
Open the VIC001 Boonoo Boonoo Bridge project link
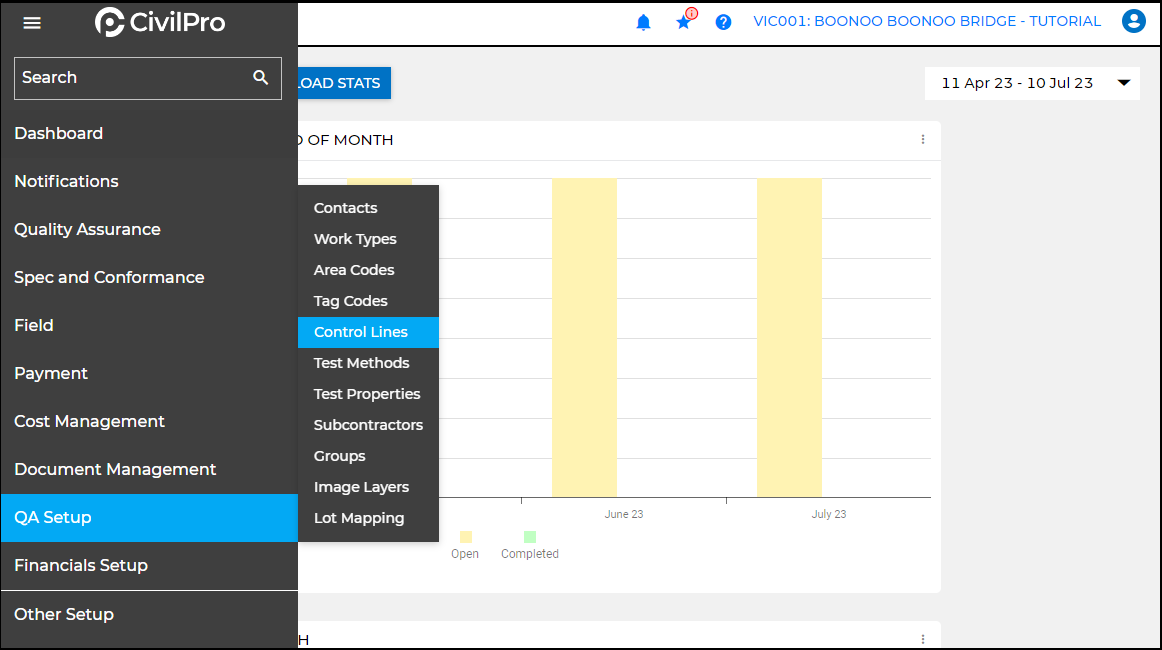[927, 21]
